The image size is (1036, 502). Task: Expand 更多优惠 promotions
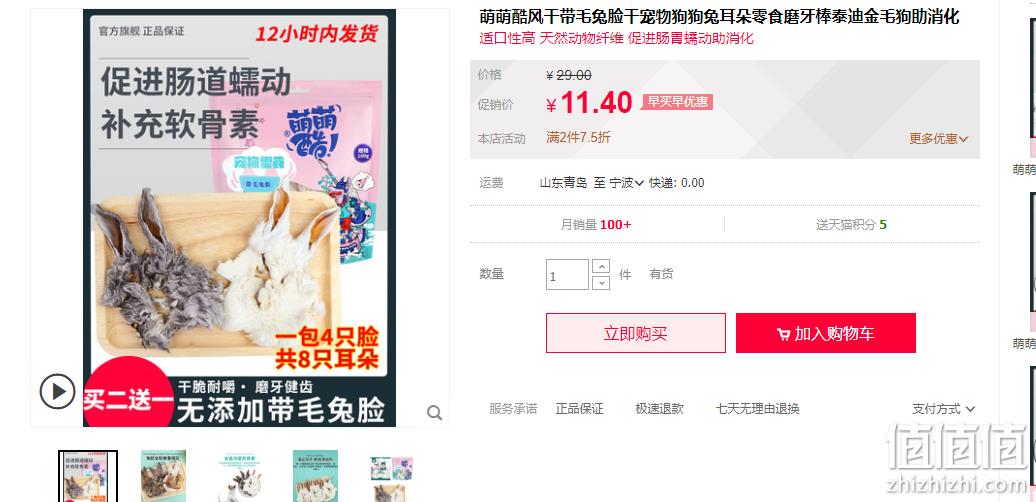coord(938,139)
